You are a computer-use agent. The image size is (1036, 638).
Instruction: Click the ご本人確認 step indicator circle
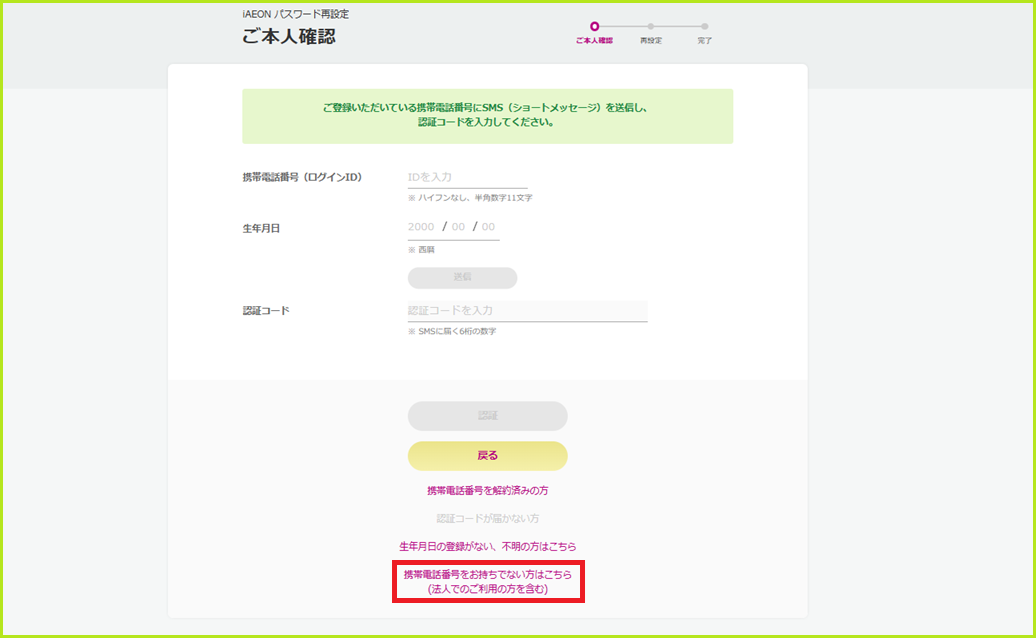(x=594, y=26)
